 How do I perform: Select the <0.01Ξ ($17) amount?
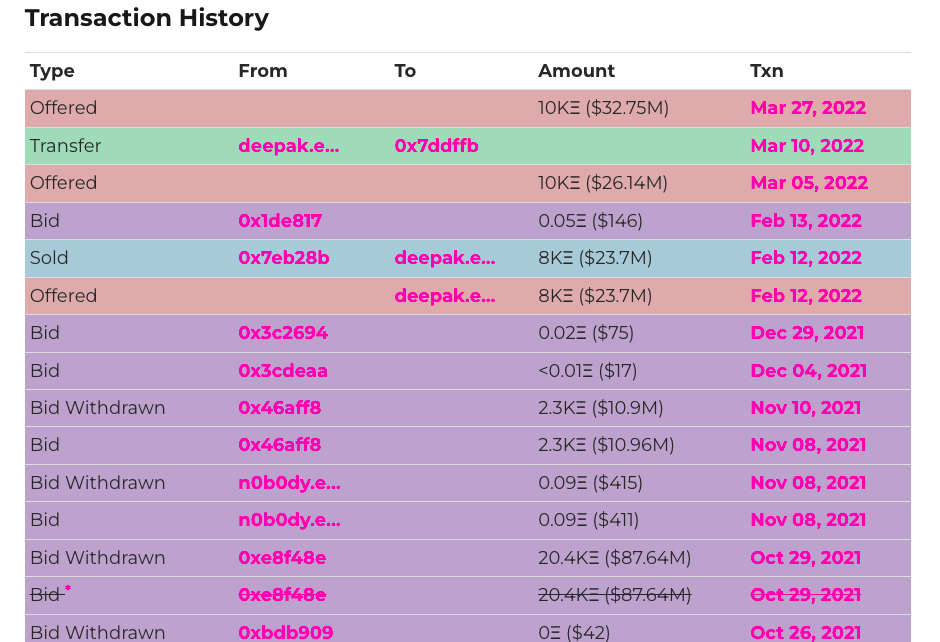(x=588, y=370)
